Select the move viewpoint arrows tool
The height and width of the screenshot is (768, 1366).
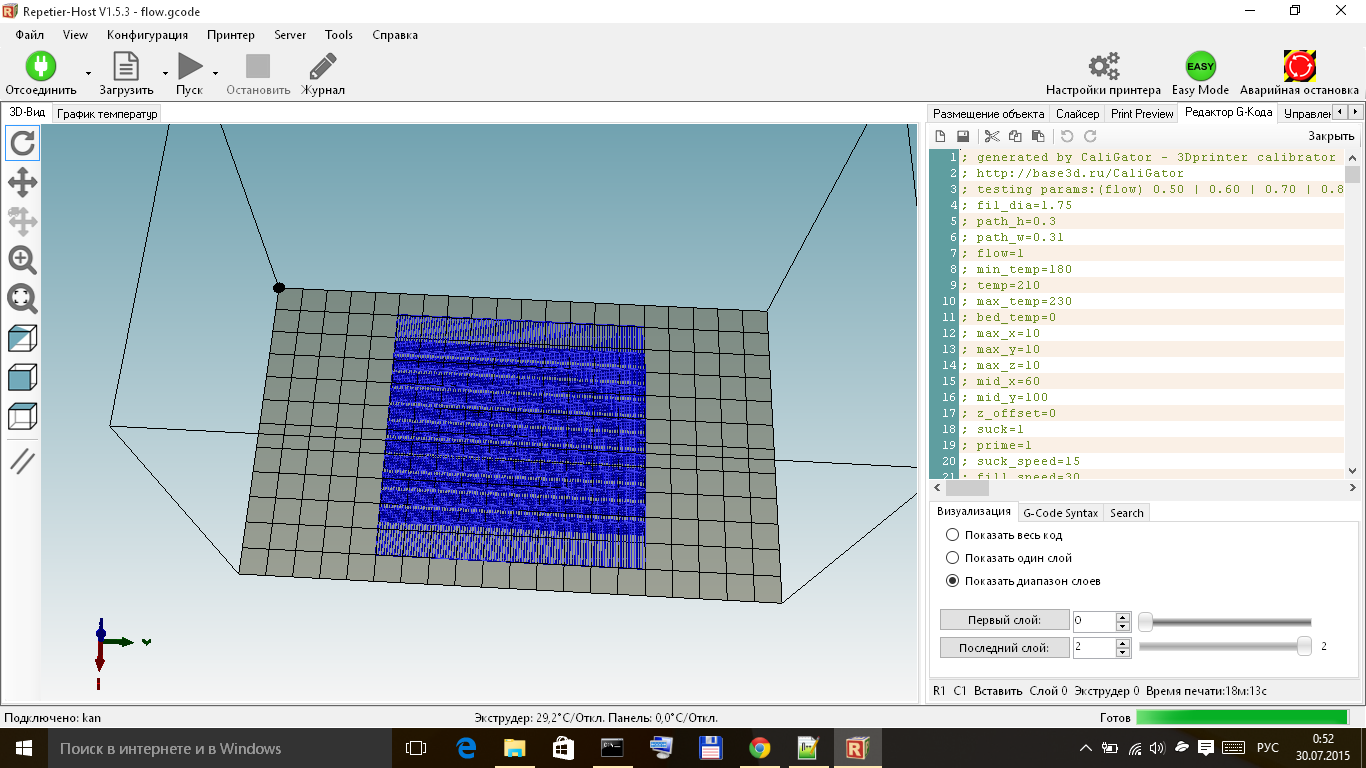pos(23,182)
